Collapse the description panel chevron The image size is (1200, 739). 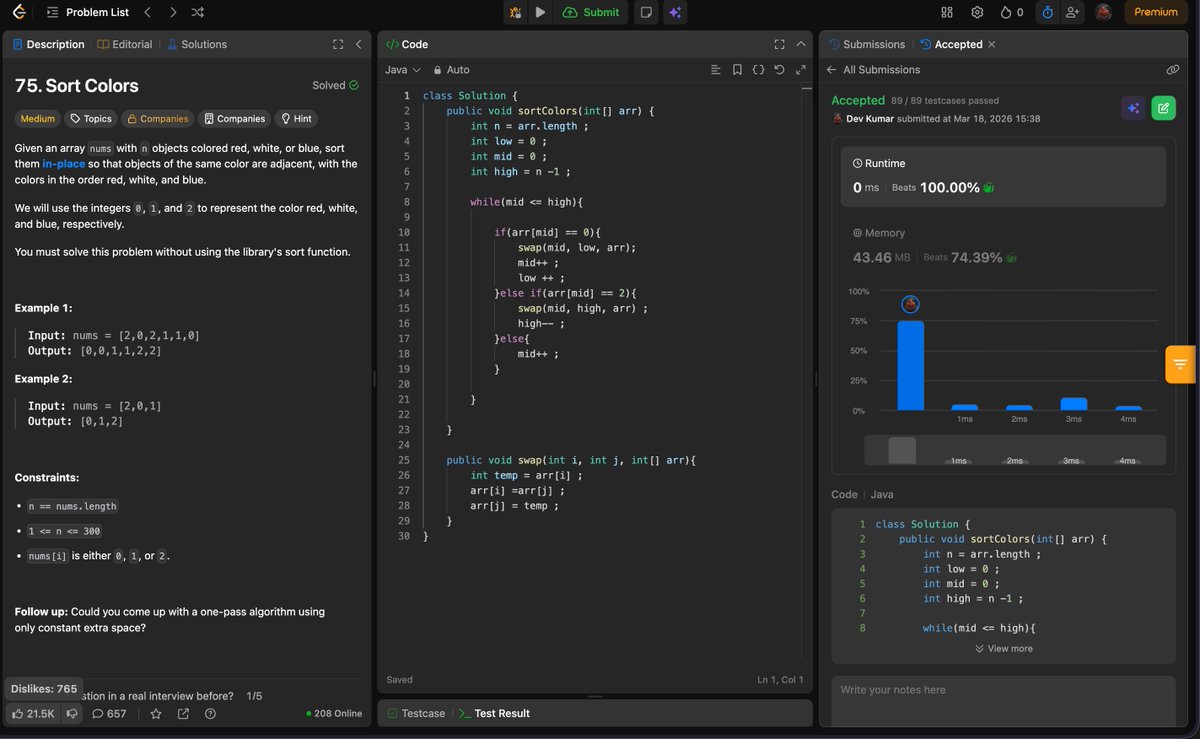[x=358, y=44]
